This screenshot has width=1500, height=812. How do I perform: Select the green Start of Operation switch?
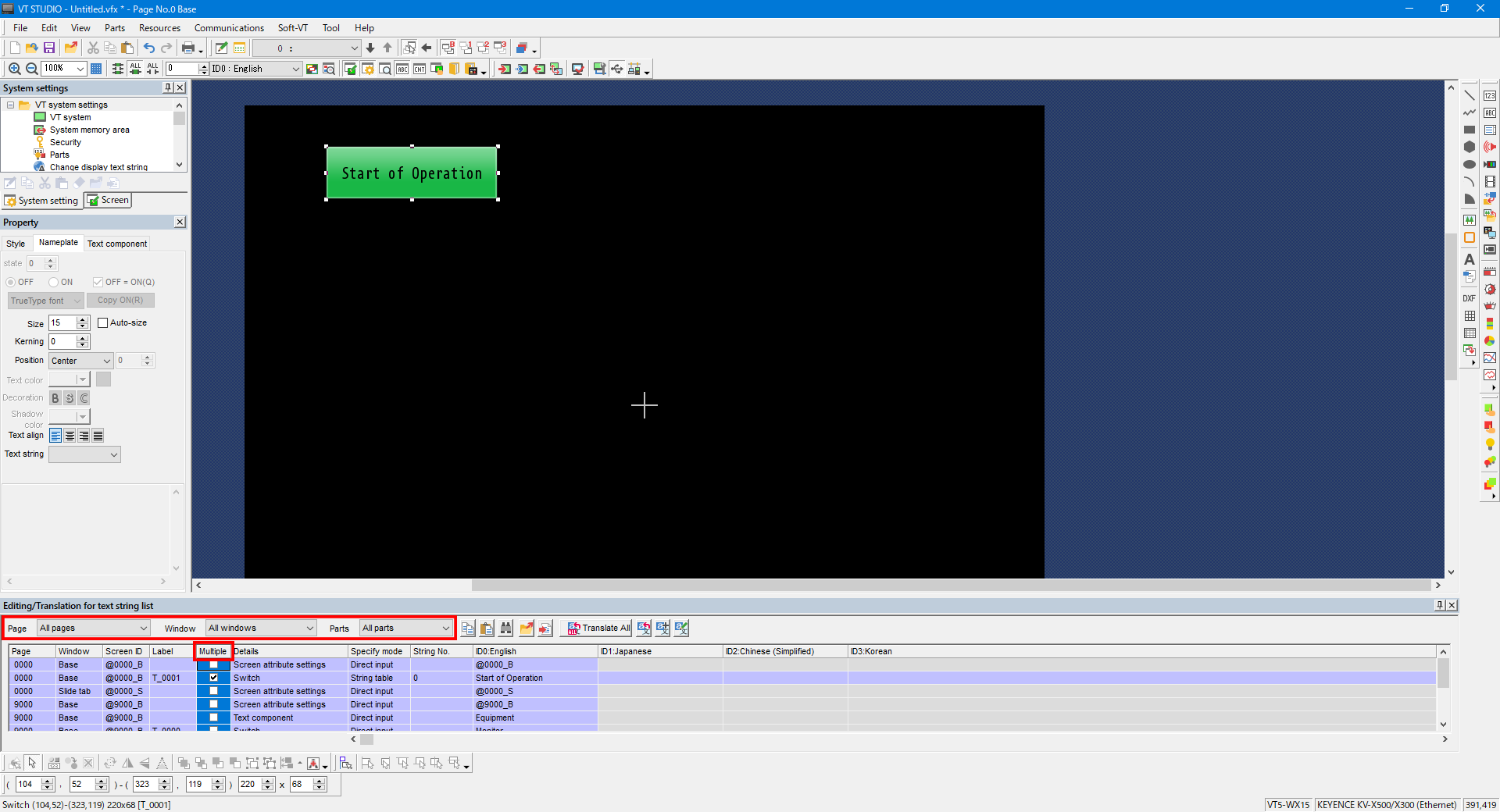(412, 173)
